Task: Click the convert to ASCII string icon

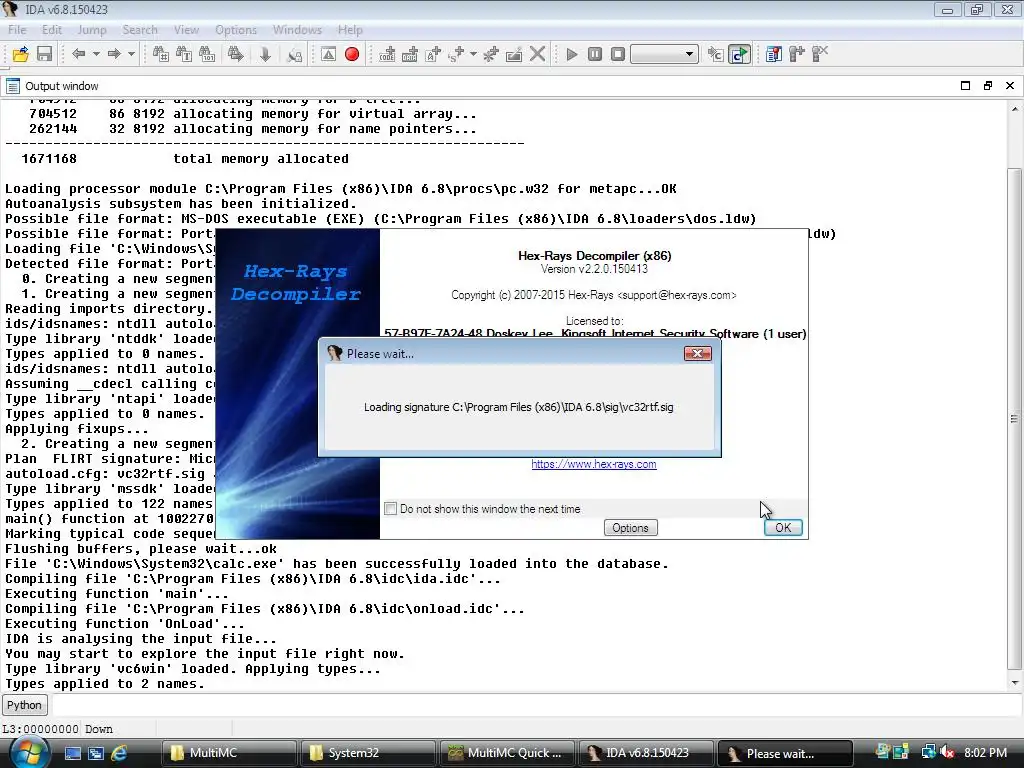Action: point(433,54)
